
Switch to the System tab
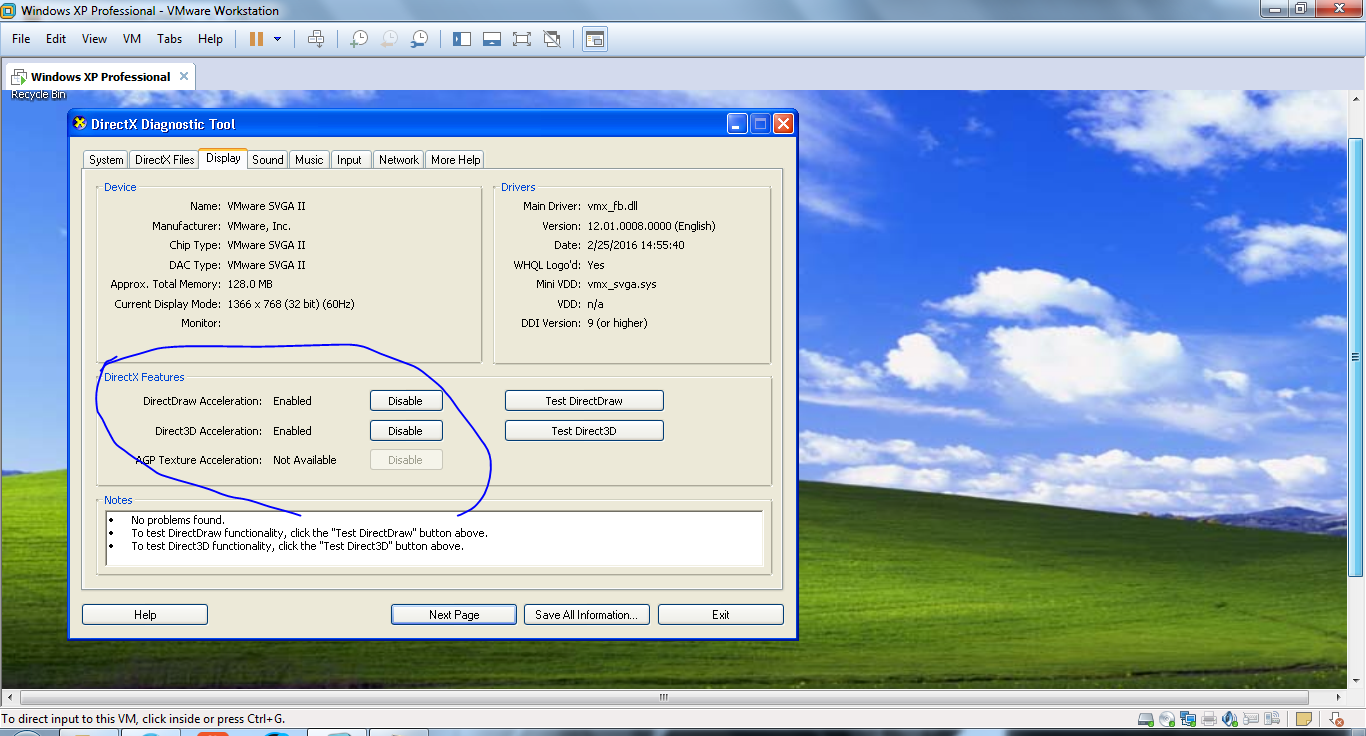click(106, 160)
